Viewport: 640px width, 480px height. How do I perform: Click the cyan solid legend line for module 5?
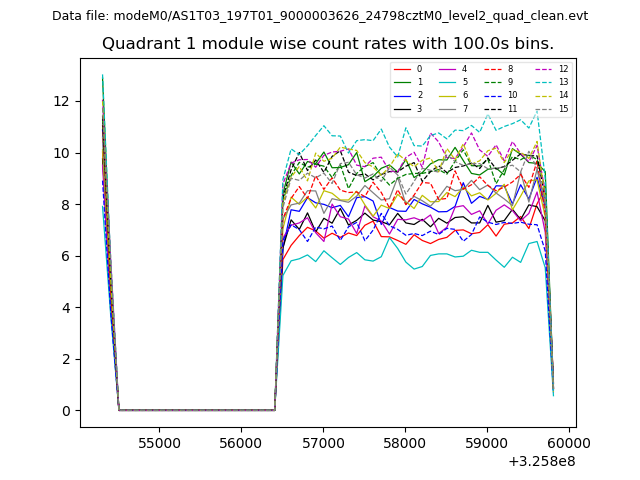[x=448, y=82]
